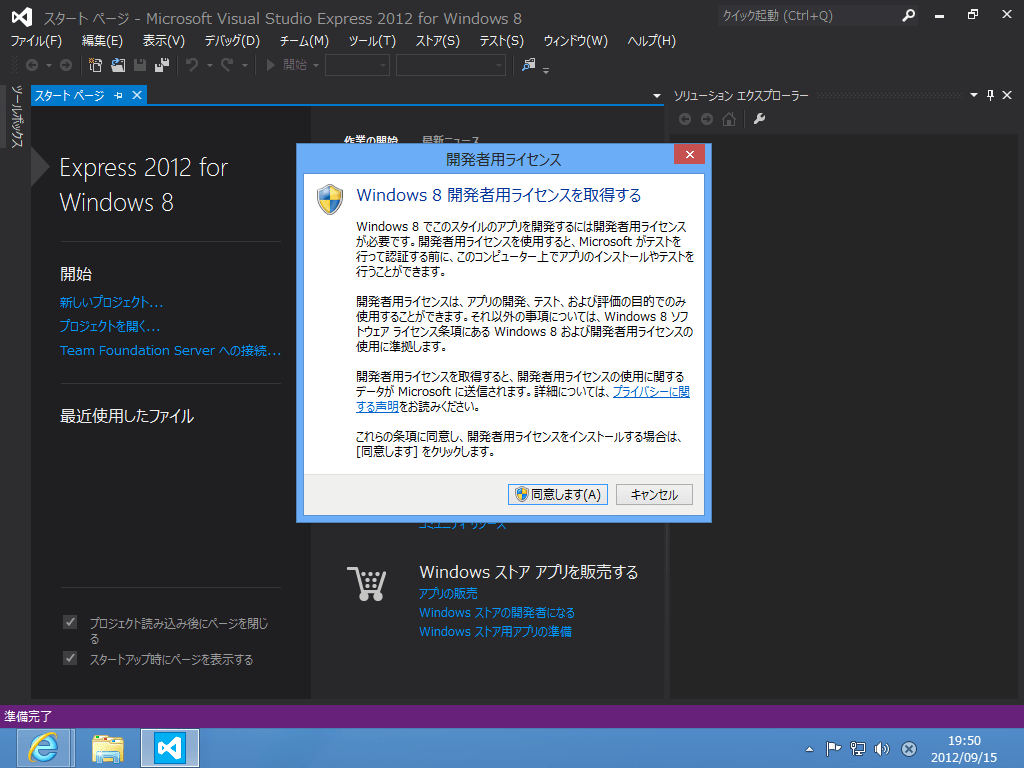1024x768 pixels.
Task: Click the アプリの販売 link
Action: coord(448,593)
